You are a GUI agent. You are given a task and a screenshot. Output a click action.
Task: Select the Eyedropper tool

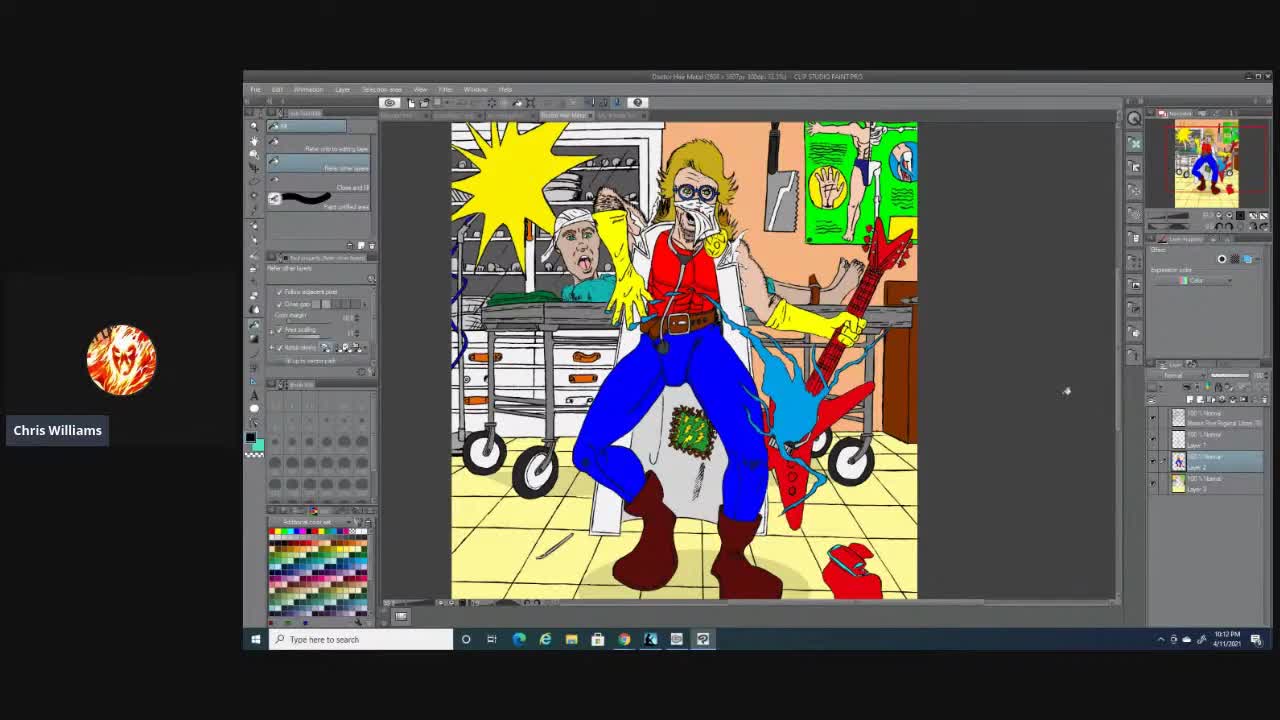254,209
